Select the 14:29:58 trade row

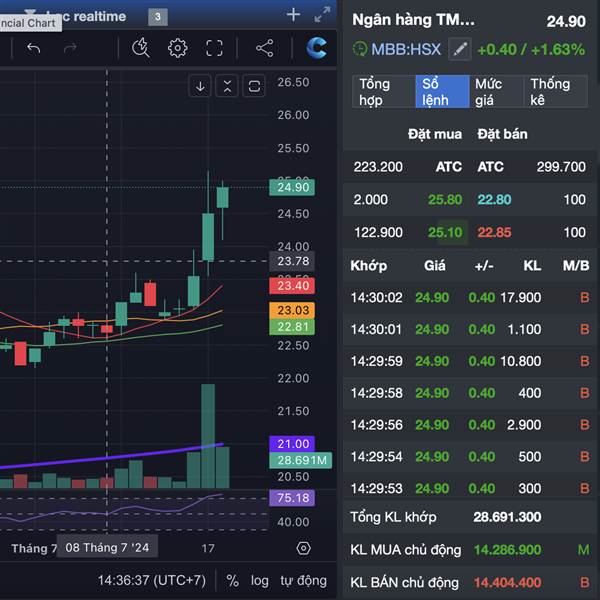click(470, 393)
